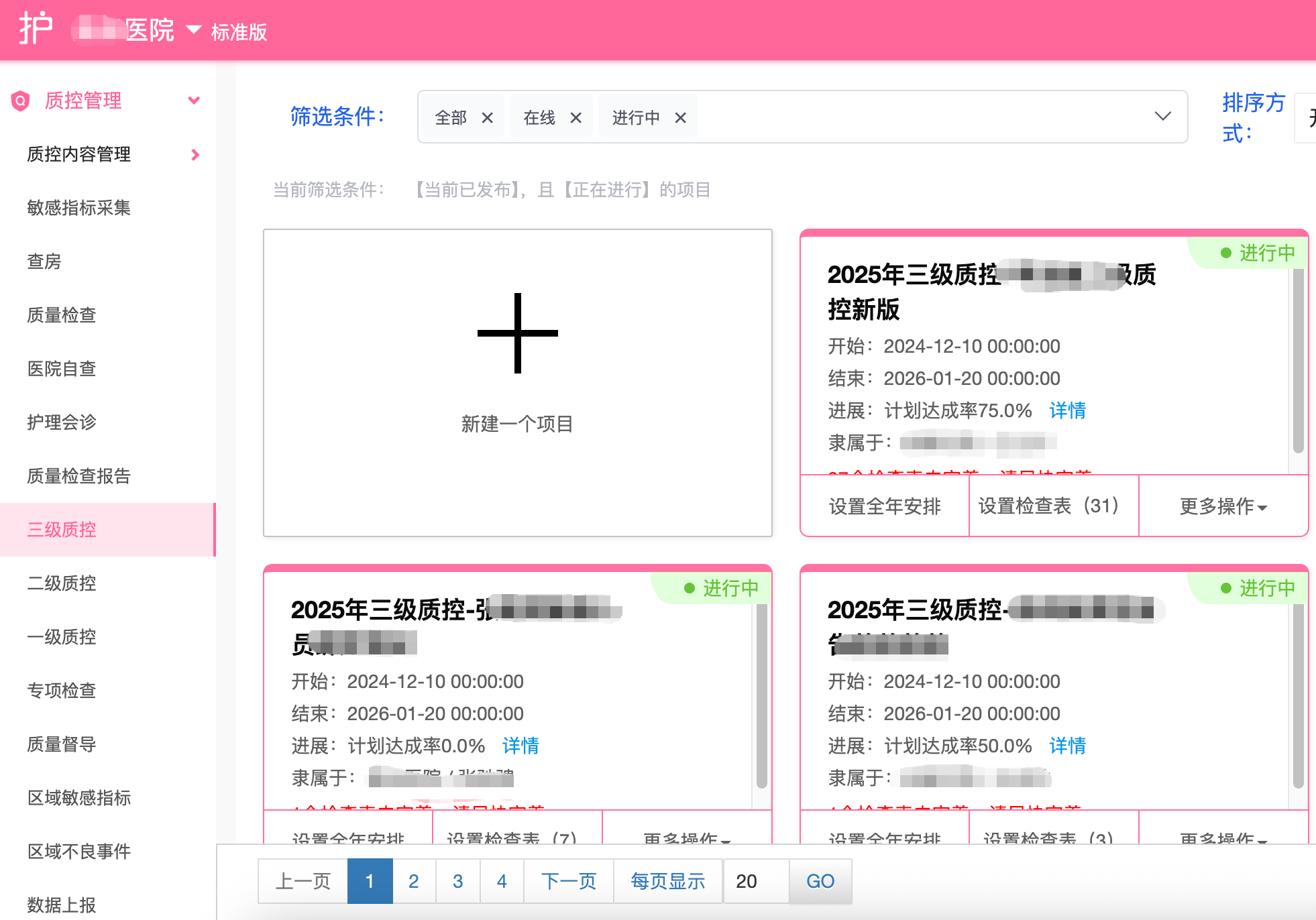The width and height of the screenshot is (1316, 920).
Task: Open the hospital name dropdown in the header
Action: point(194,30)
